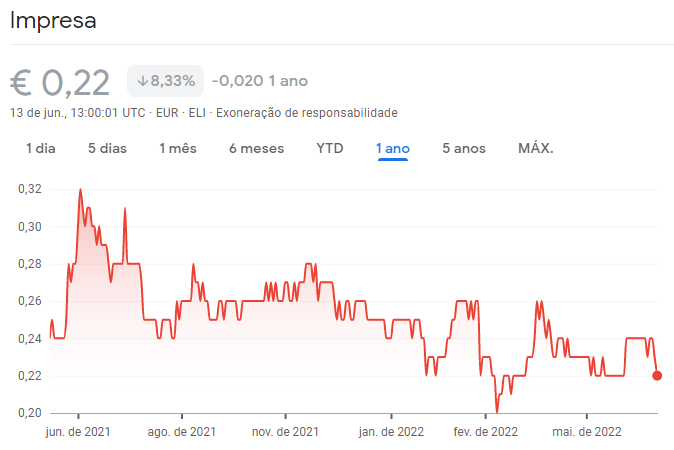Switch to the 5 anos tab
This screenshot has height=450, width=674.
464,148
